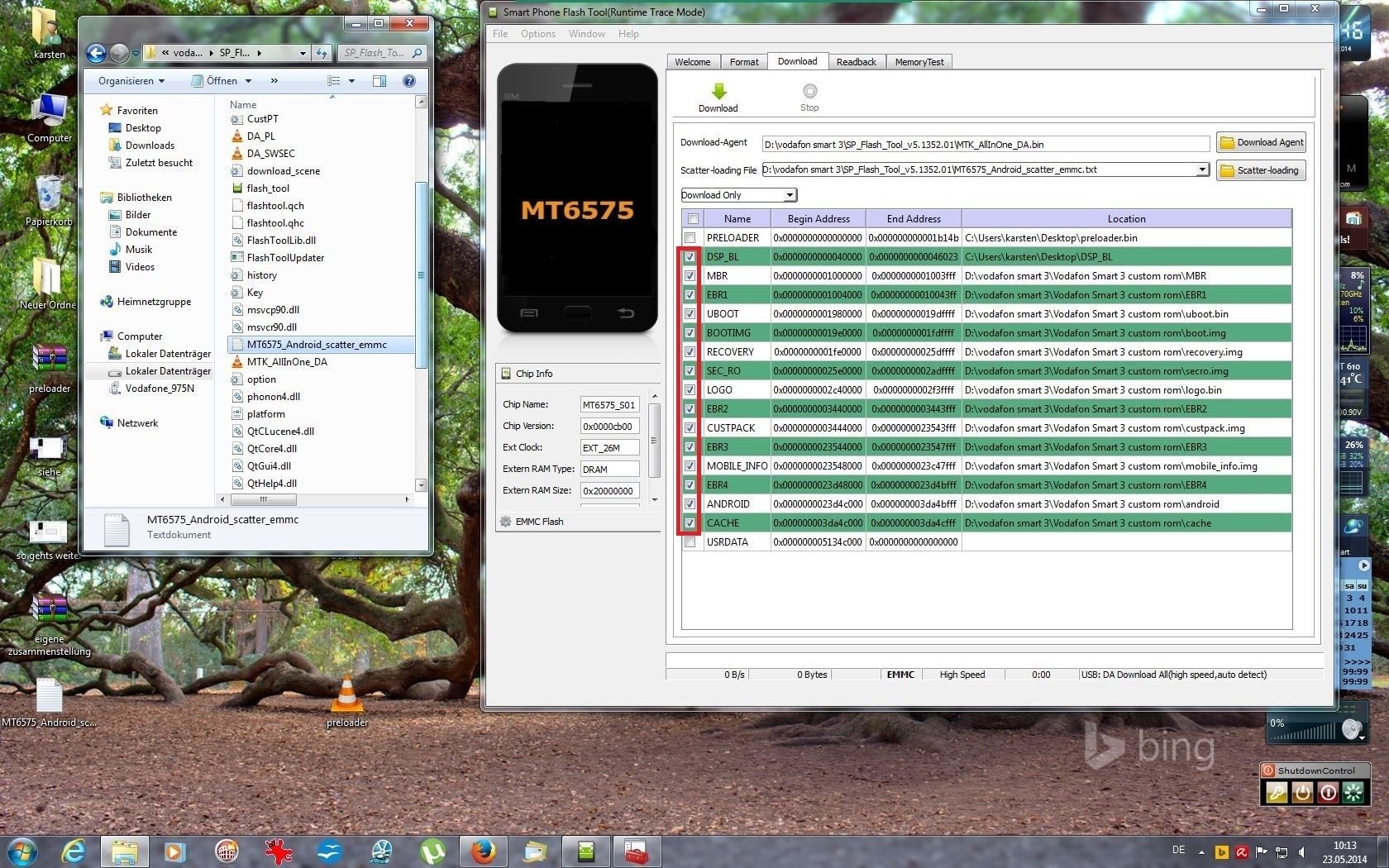Viewport: 1389px width, 868px height.
Task: Click the Chip Info scroll down arrow
Action: pos(655,499)
